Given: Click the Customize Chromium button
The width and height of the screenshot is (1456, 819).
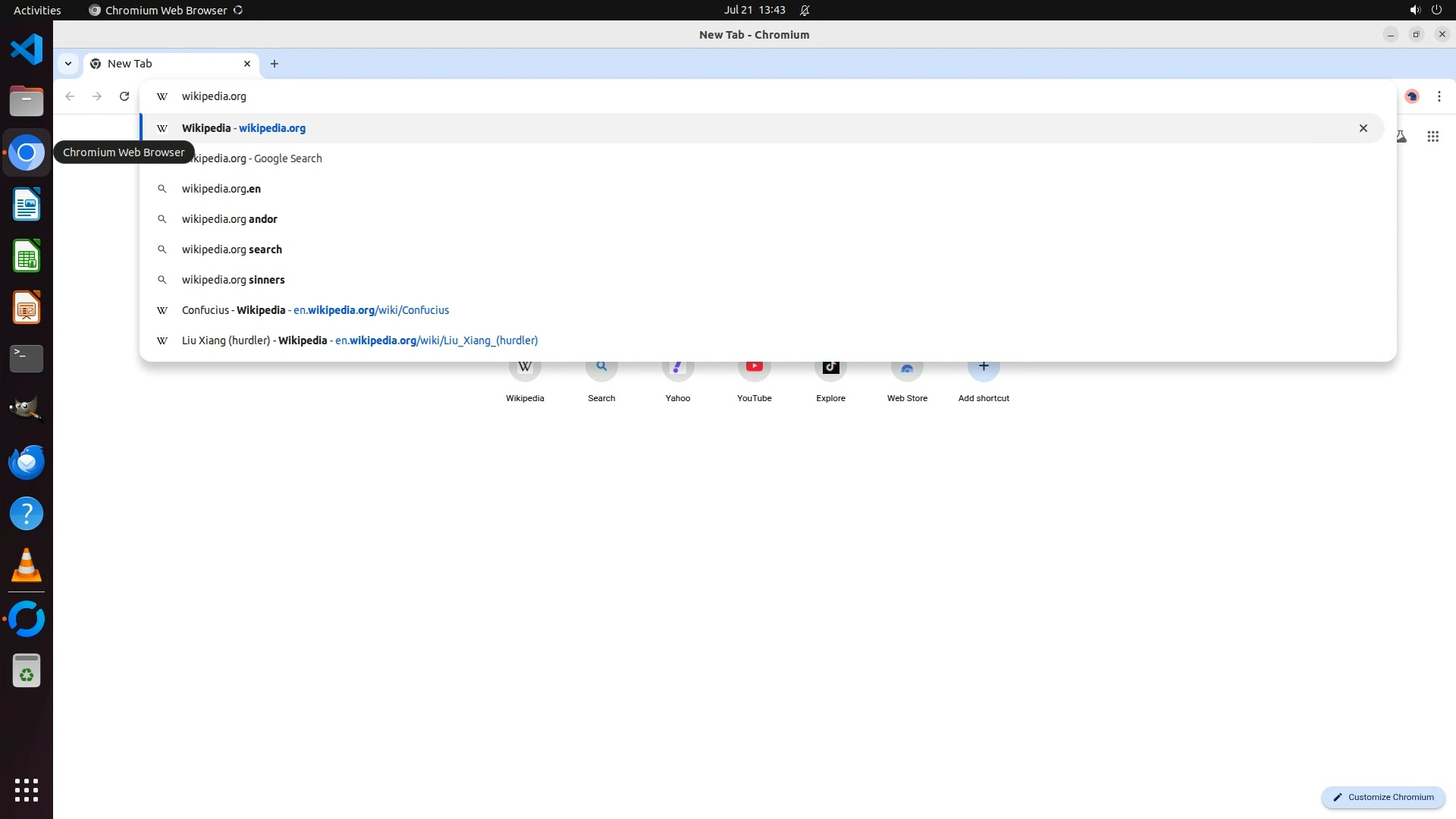Looking at the screenshot, I should click(x=1383, y=797).
